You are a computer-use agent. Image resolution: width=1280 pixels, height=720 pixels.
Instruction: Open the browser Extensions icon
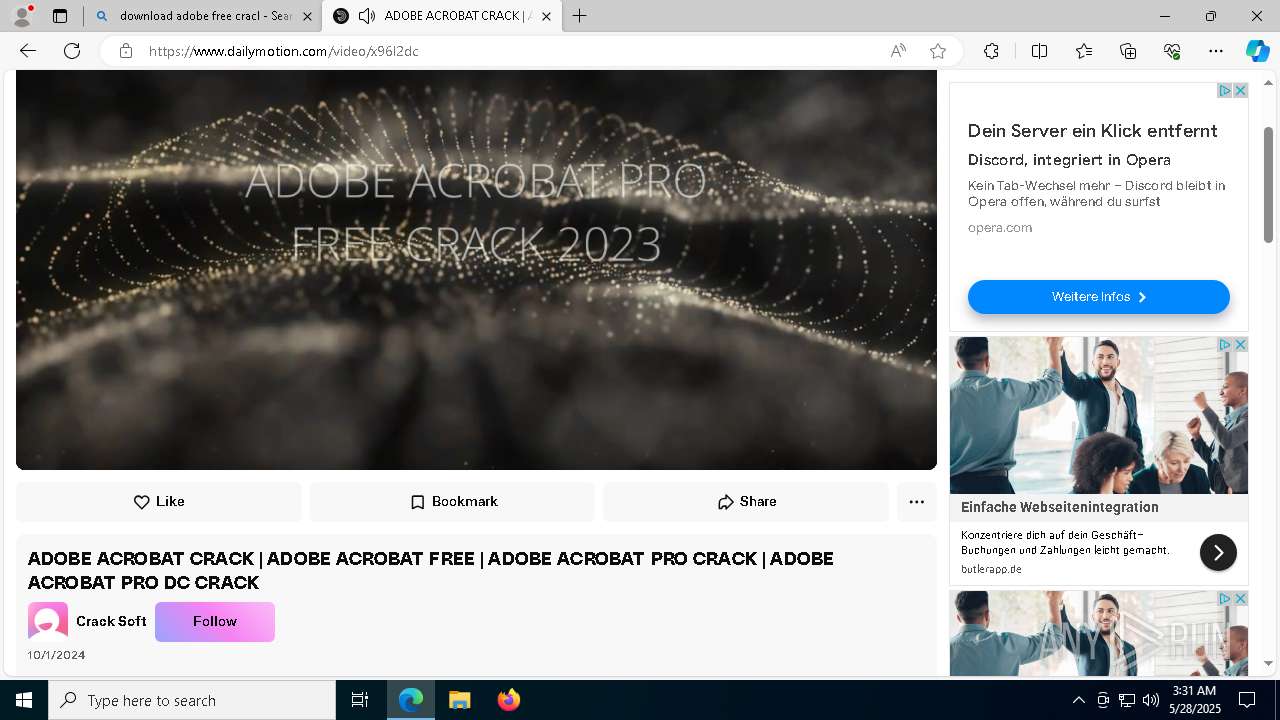[x=991, y=51]
